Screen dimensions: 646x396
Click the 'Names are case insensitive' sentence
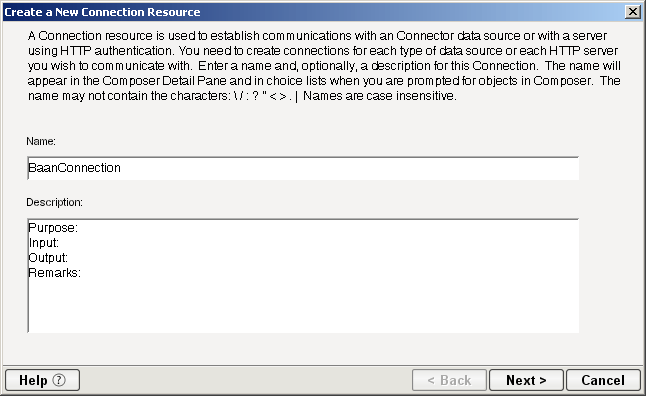point(380,96)
